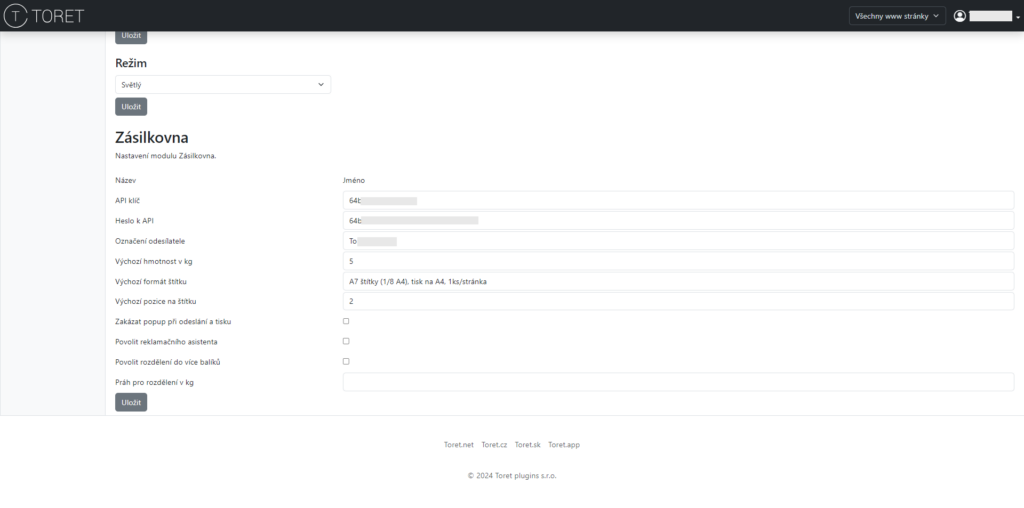This screenshot has width=1024, height=508.
Task: Expand the Režim select set to Světlý
Action: 223,84
